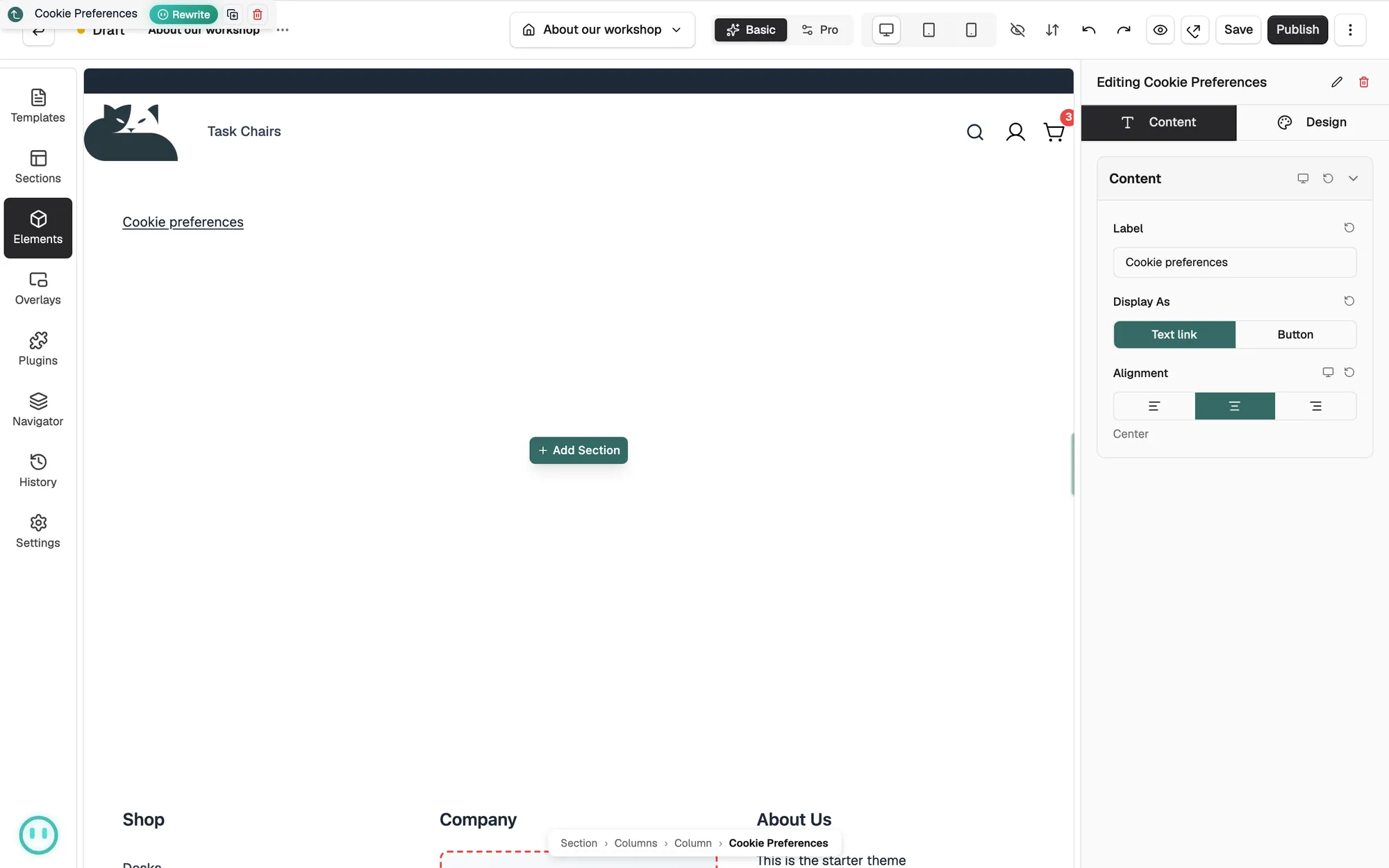This screenshot has width=1389, height=868.
Task: Open the chat assistant bubble
Action: pos(38,835)
